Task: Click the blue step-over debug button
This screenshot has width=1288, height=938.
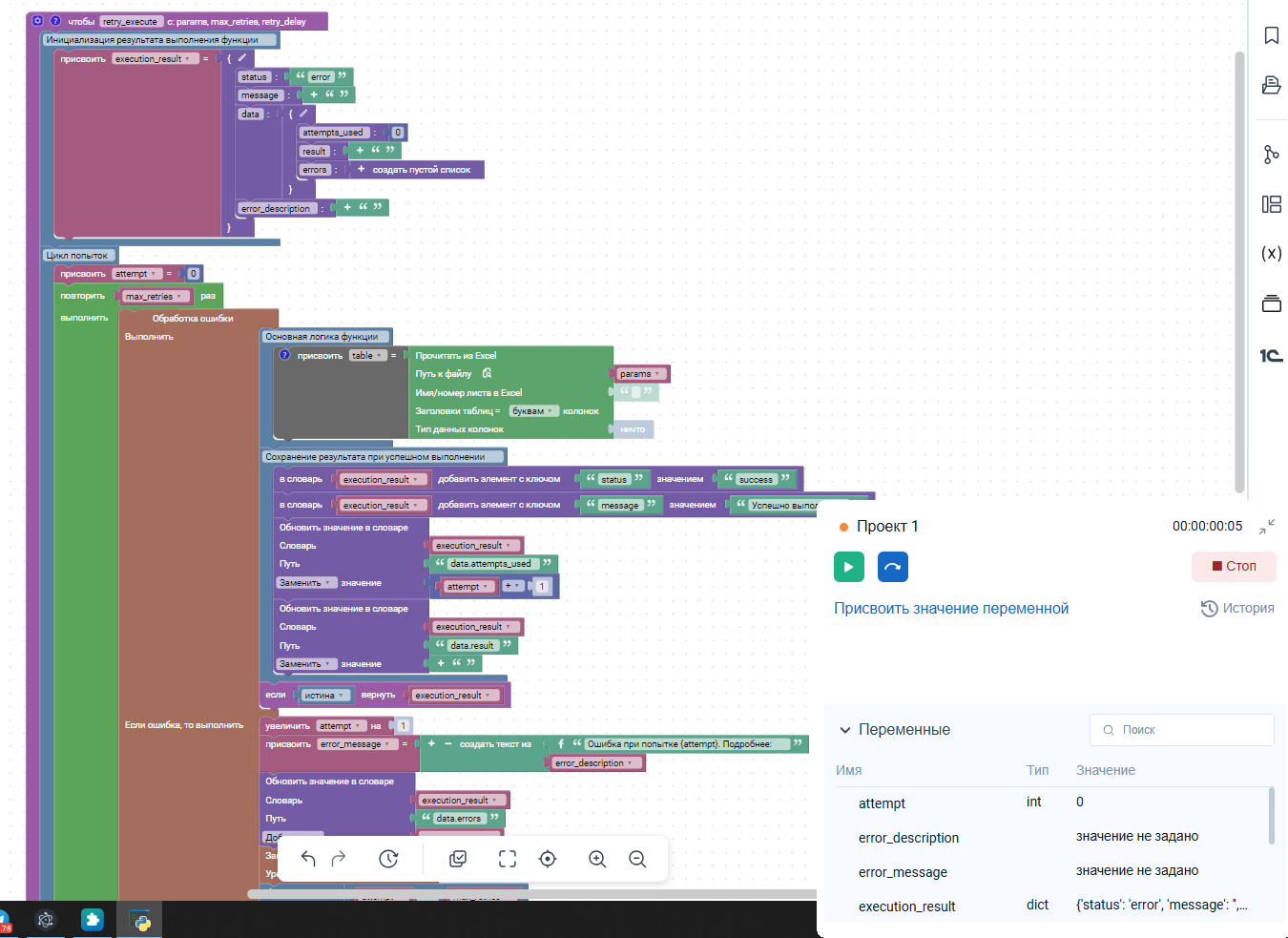Action: coord(892,567)
